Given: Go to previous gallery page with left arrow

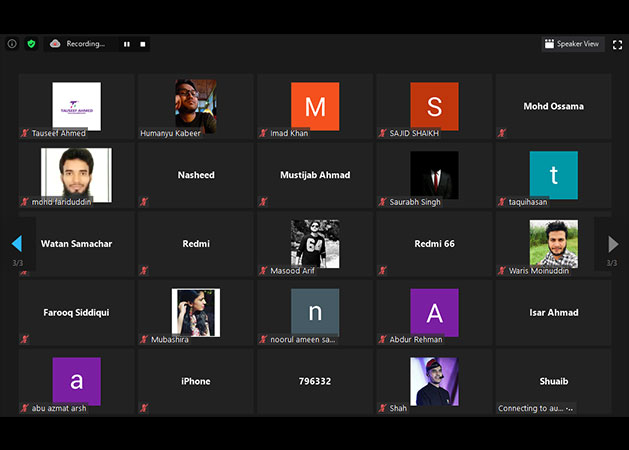Looking at the screenshot, I should pyautogui.click(x=17, y=244).
